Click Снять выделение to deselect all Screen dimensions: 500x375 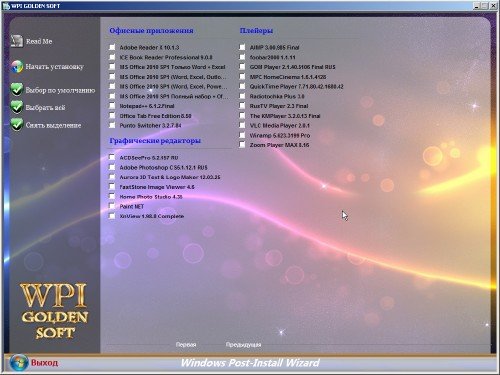coord(53,125)
